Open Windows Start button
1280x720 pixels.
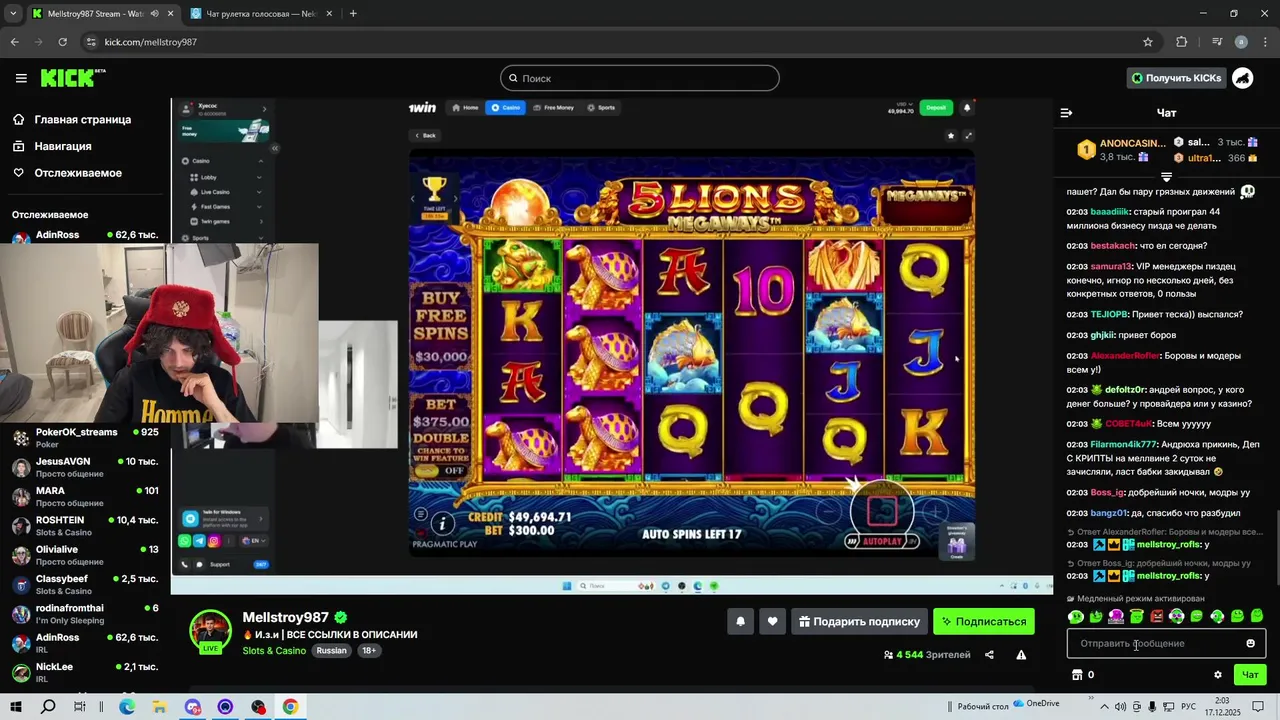click(x=18, y=707)
